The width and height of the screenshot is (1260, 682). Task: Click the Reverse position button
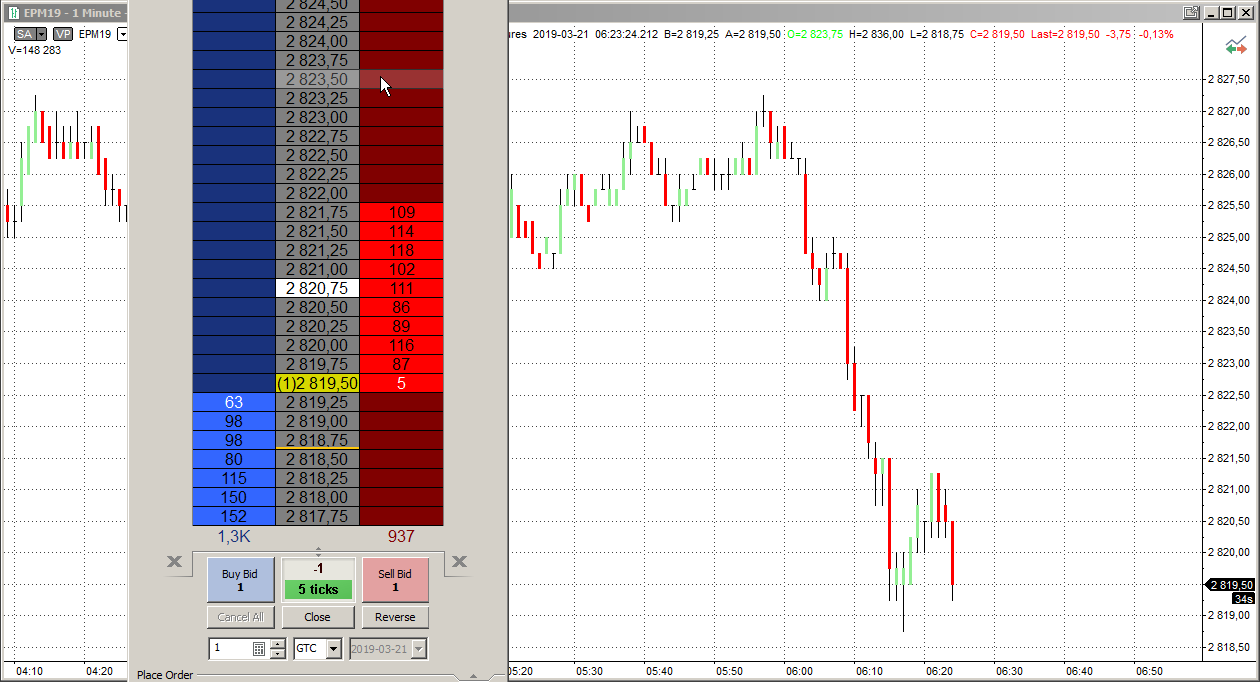pyautogui.click(x=395, y=617)
